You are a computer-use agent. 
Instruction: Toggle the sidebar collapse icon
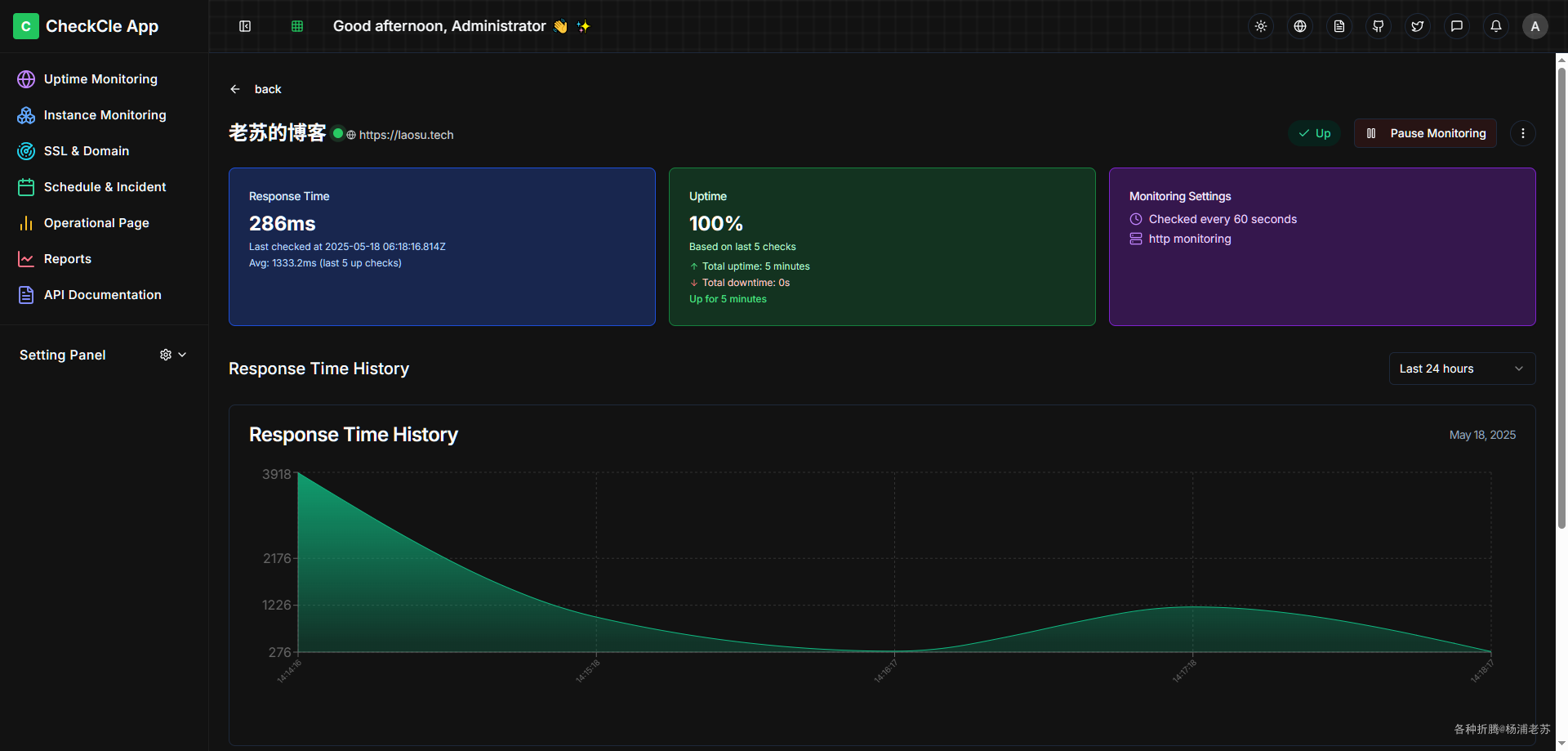[245, 26]
